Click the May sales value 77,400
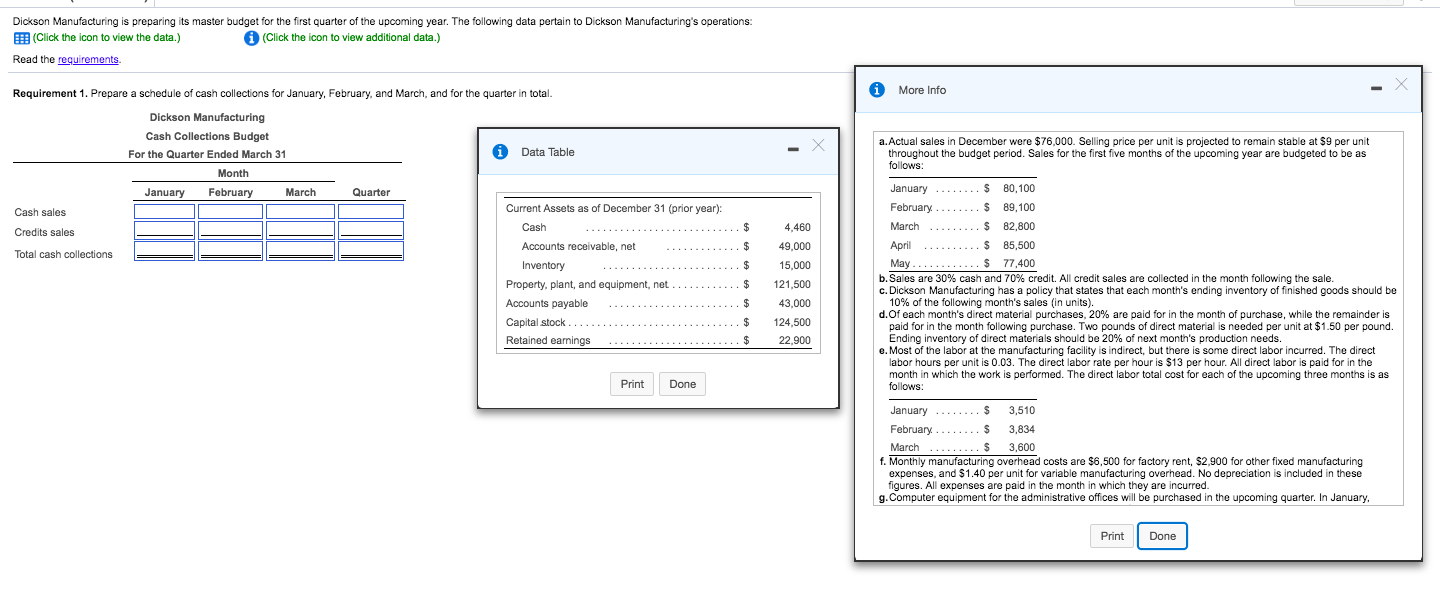This screenshot has height=591, width=1440. click(x=1019, y=263)
